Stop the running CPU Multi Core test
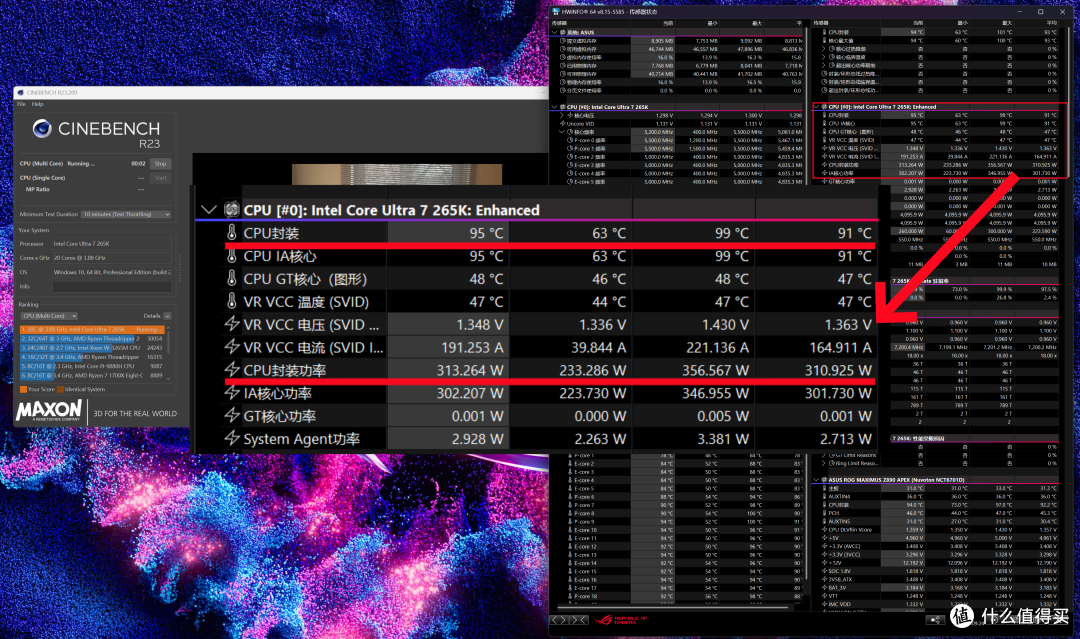 click(x=160, y=164)
